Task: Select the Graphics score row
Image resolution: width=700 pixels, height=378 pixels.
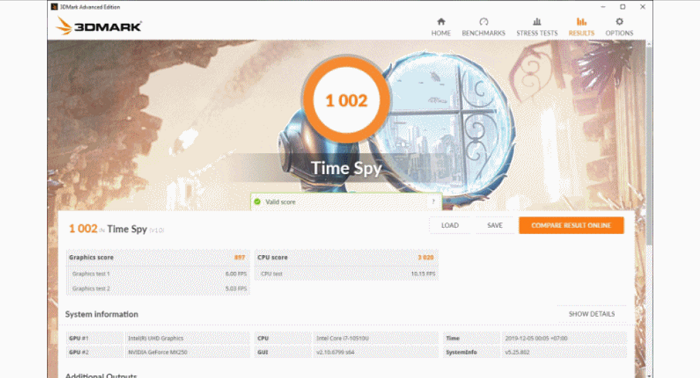Action: (158, 258)
